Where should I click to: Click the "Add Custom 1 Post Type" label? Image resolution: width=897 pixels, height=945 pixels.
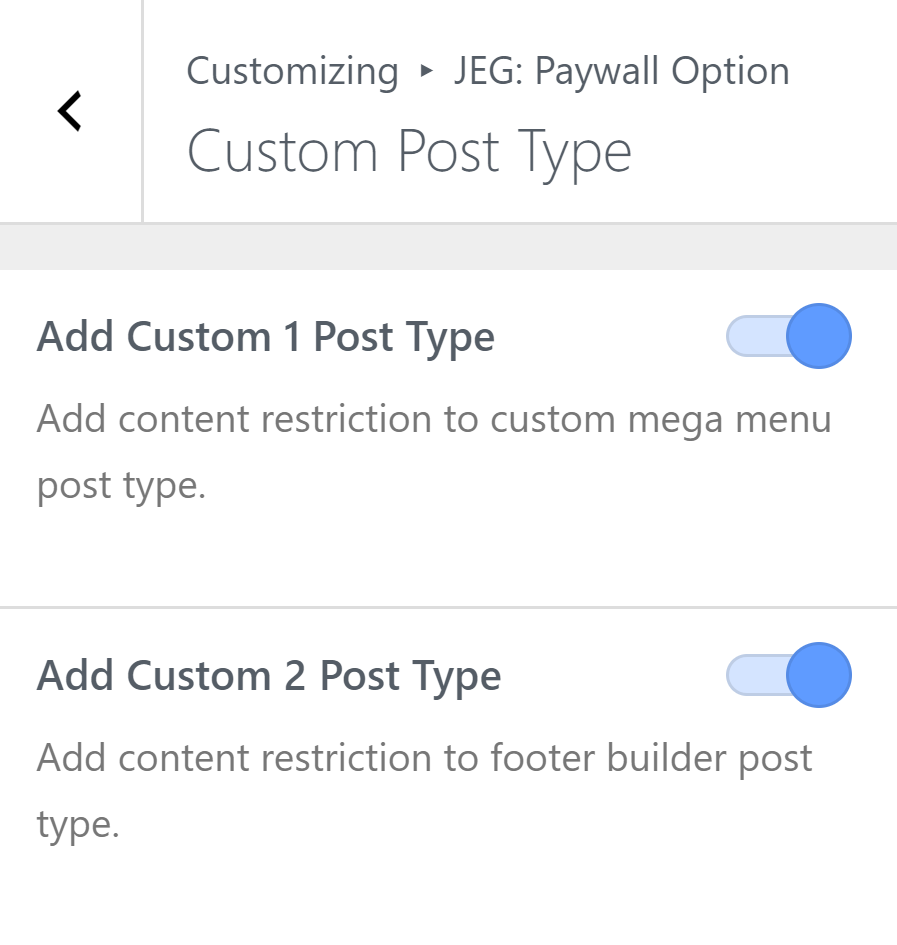265,337
